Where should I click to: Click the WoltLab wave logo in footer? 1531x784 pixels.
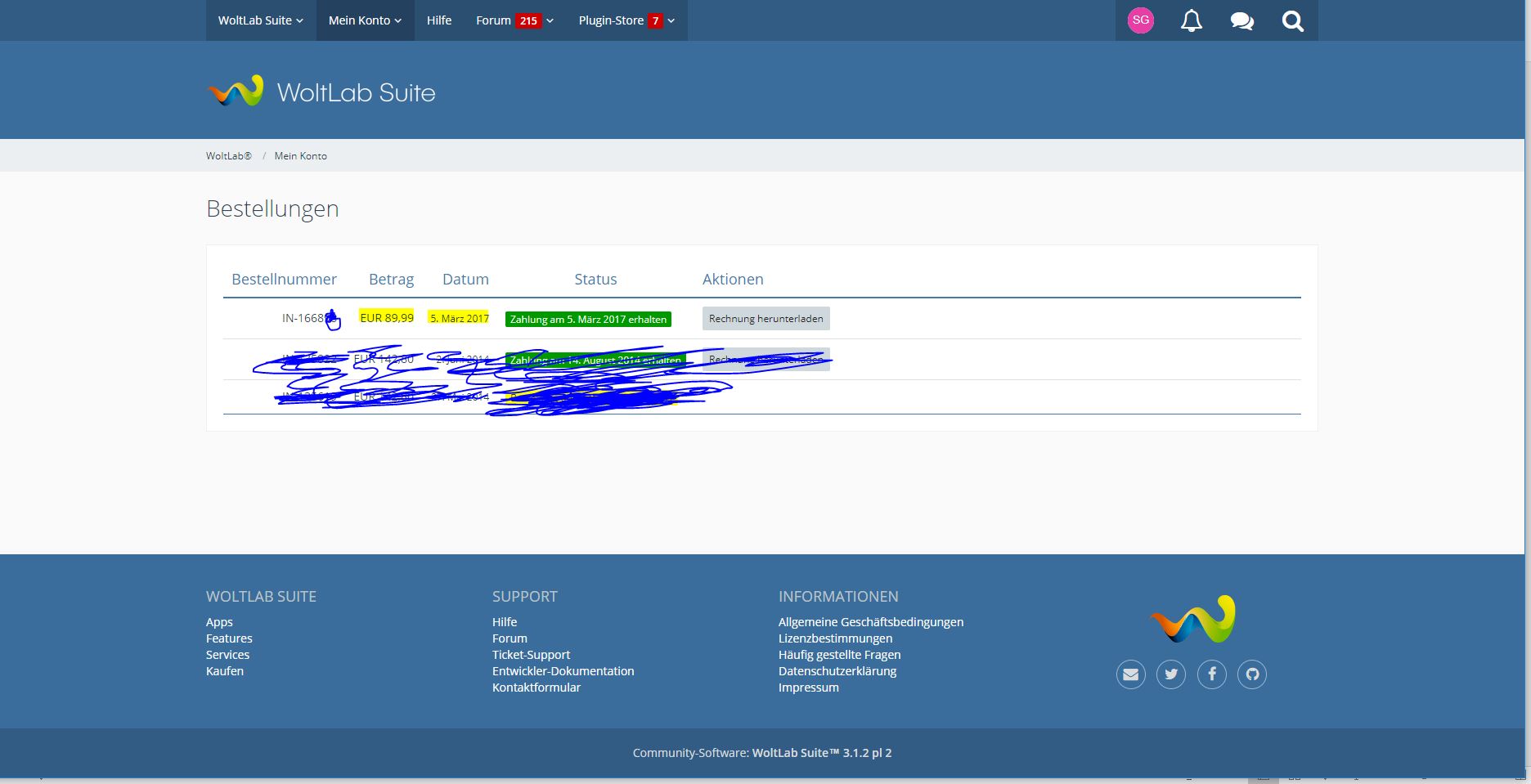click(1192, 619)
